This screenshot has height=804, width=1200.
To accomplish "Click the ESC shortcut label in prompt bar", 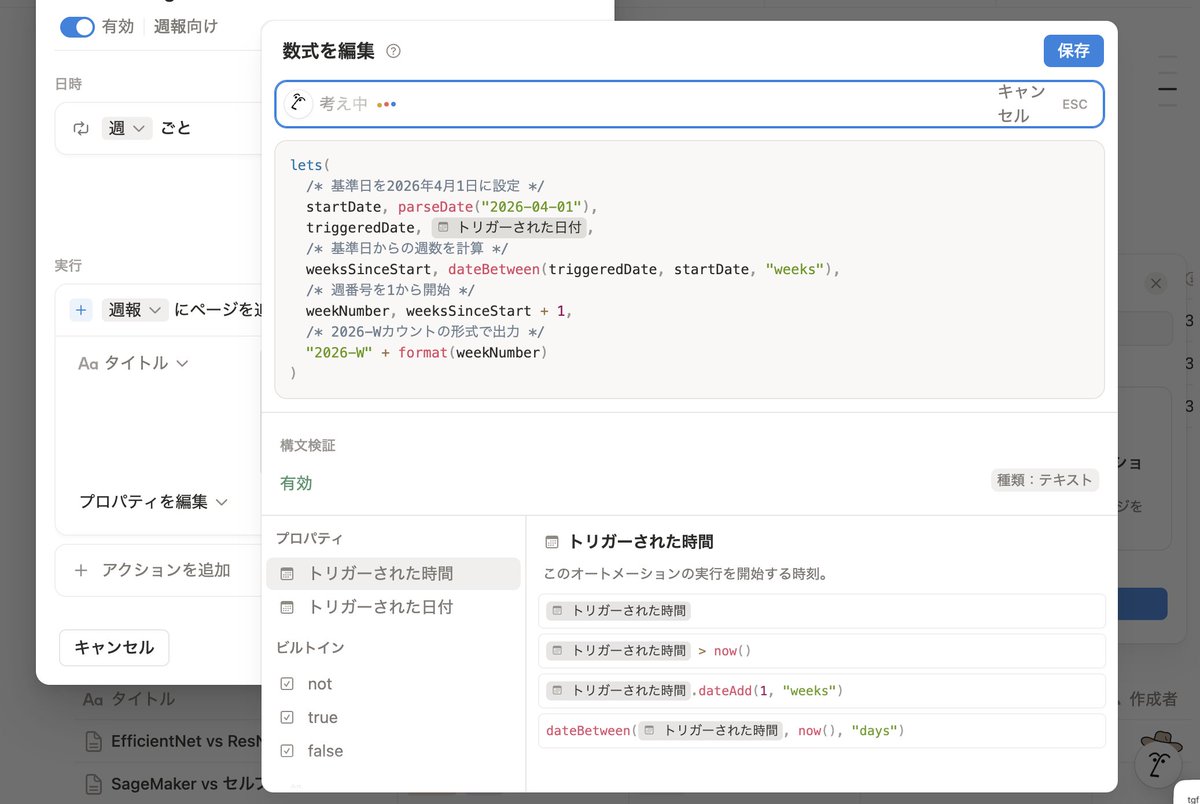I will 1075,104.
